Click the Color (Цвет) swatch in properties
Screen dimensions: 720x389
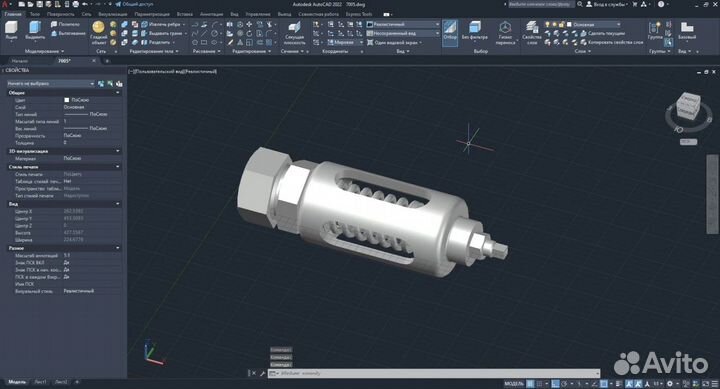[x=67, y=100]
